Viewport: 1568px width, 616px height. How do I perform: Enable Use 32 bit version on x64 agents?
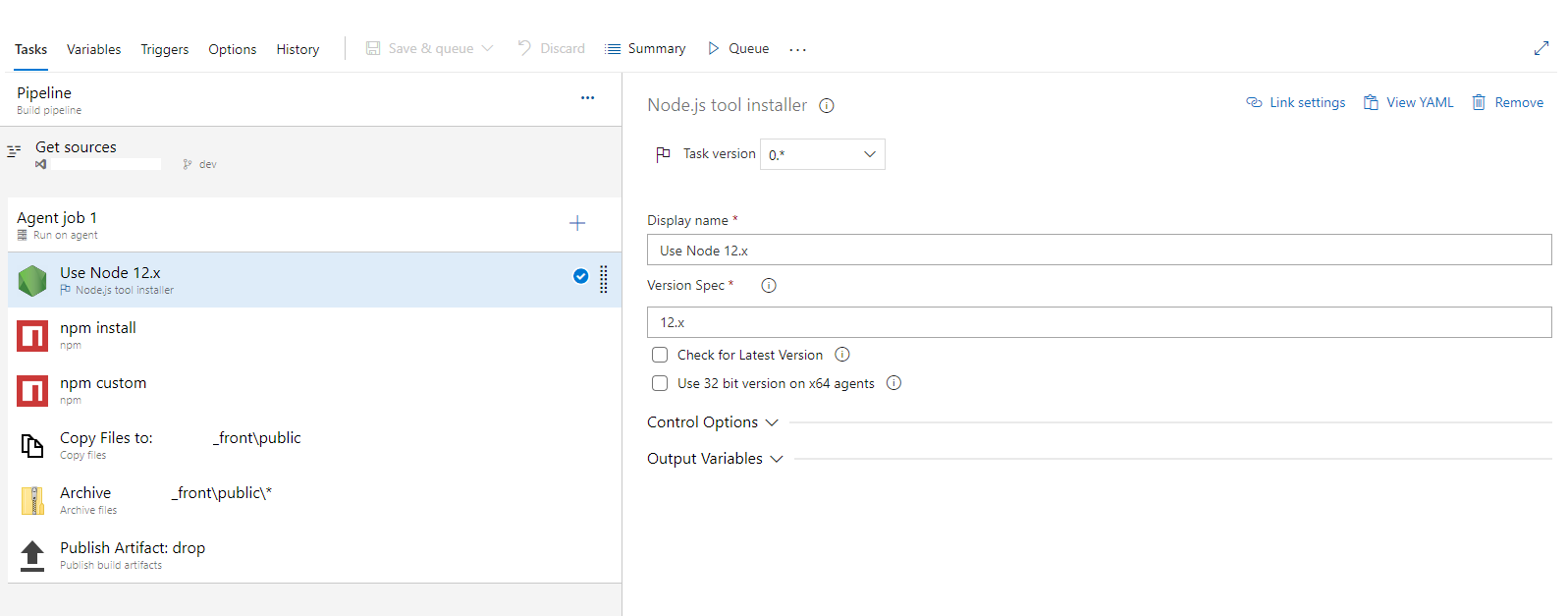coord(660,383)
